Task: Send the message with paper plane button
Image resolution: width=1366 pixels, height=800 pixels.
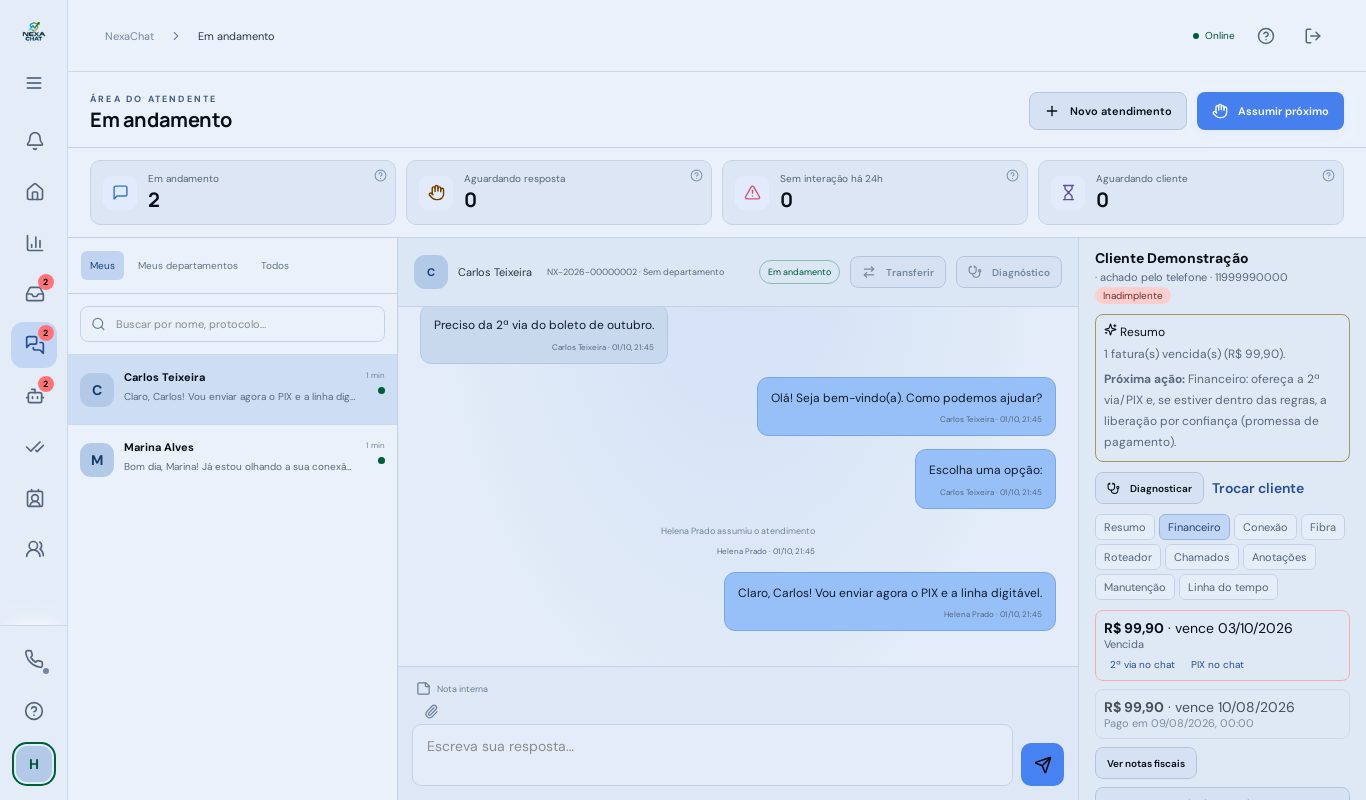Action: tap(1042, 764)
